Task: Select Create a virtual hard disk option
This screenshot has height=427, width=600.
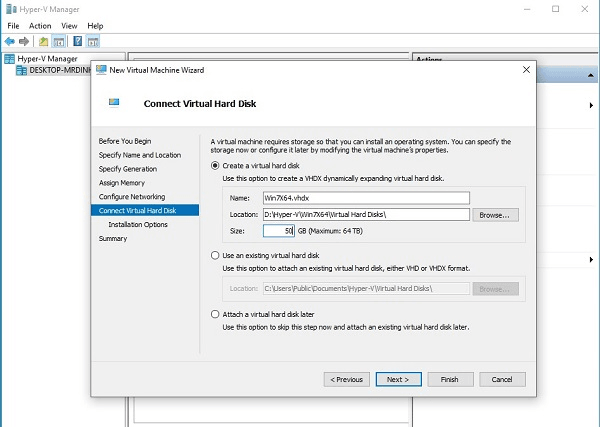Action: 215,166
